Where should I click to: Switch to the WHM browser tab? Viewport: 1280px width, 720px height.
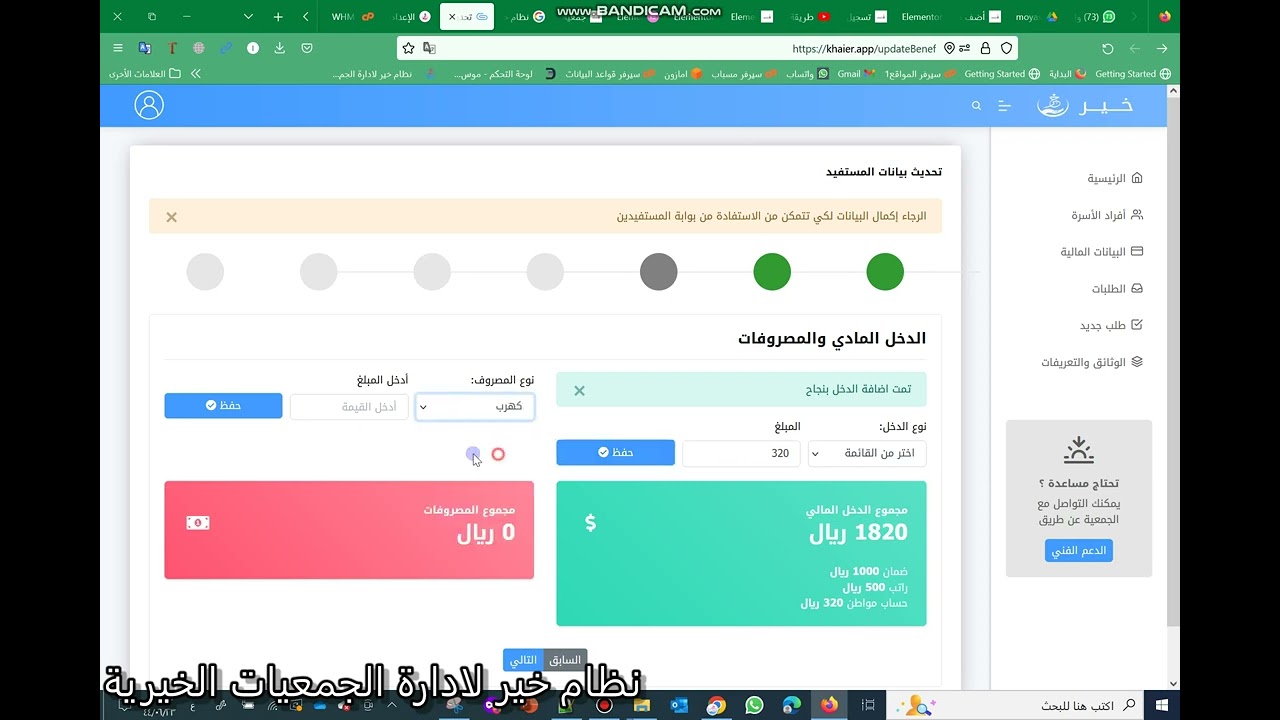coord(352,17)
